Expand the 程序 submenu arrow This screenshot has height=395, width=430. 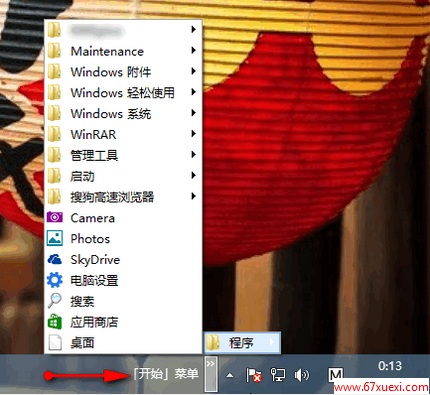[272, 342]
